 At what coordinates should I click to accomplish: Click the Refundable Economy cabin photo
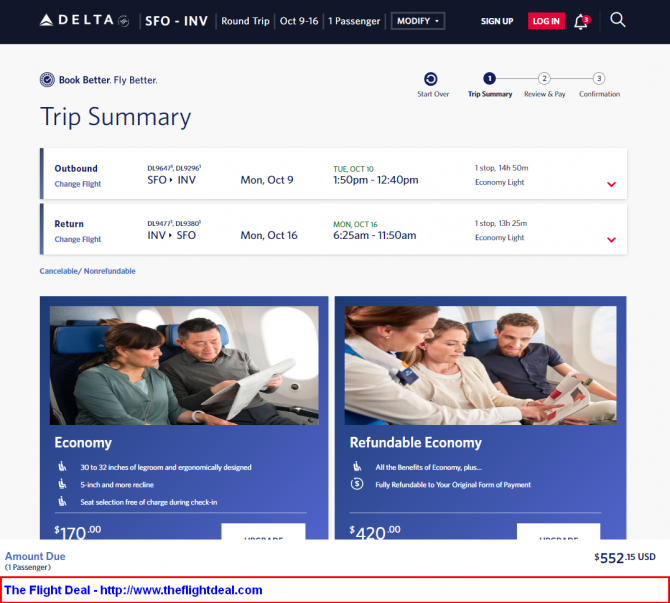(x=481, y=365)
